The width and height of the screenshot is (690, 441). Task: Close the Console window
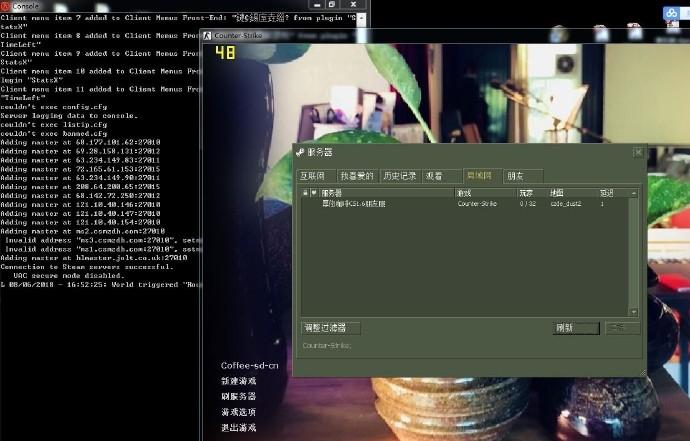[x=353, y=4]
